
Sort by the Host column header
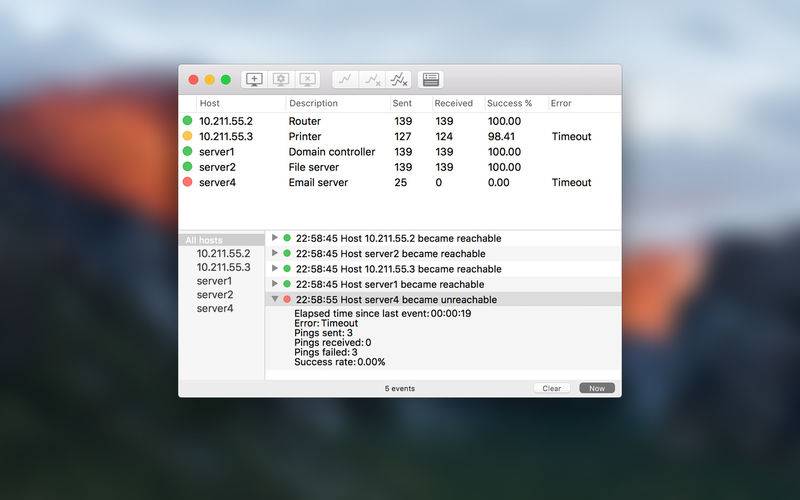pyautogui.click(x=210, y=103)
